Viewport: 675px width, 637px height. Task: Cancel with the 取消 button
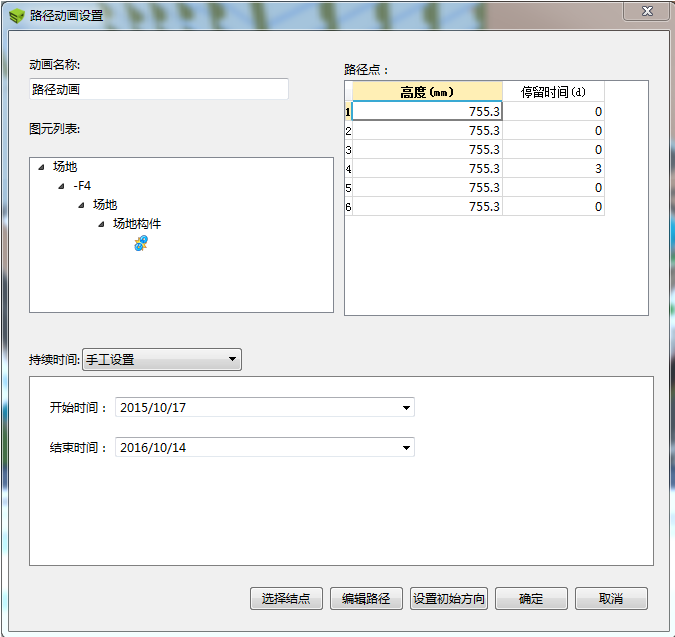tap(611, 598)
